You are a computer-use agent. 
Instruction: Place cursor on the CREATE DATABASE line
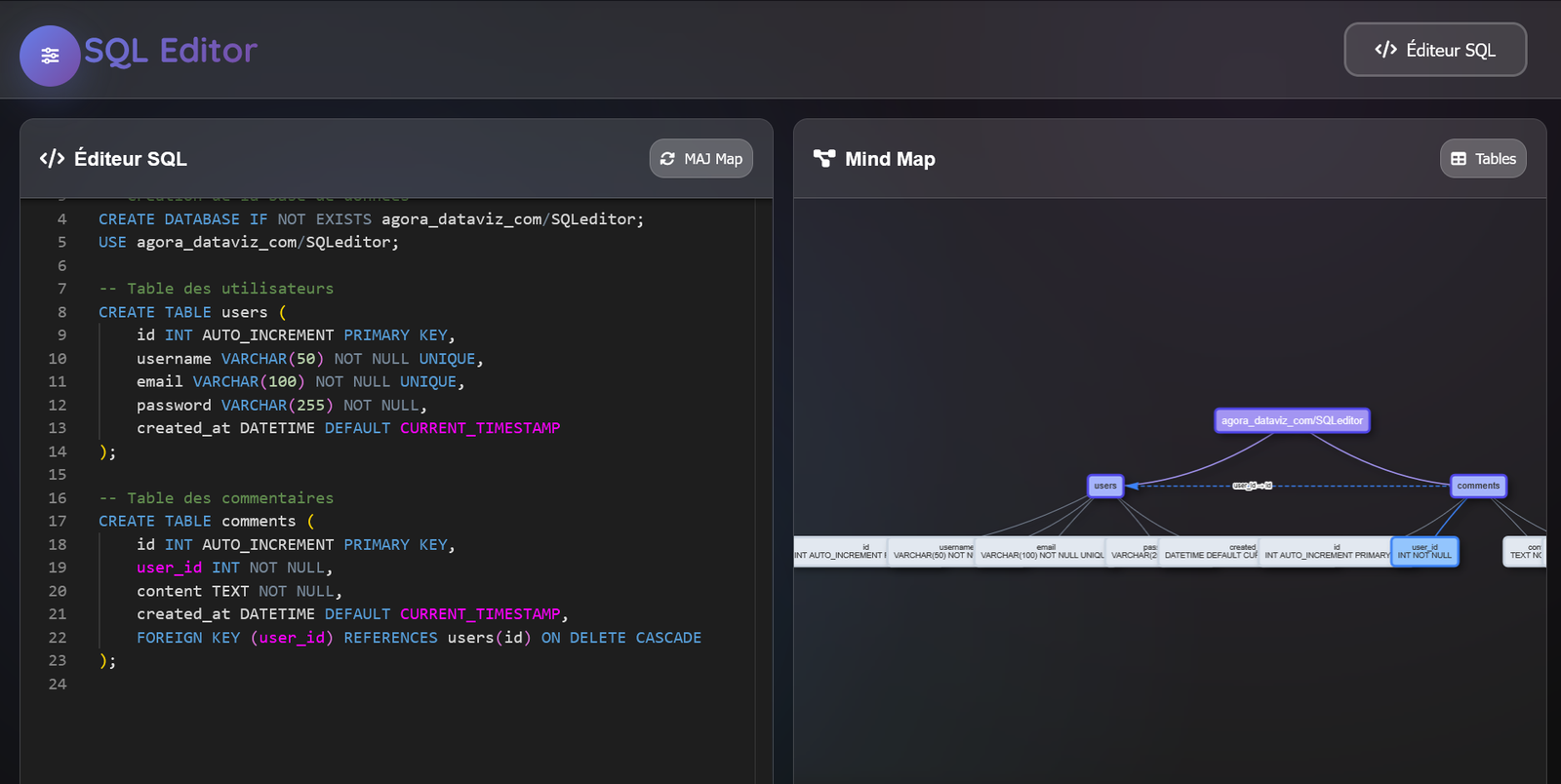click(371, 219)
